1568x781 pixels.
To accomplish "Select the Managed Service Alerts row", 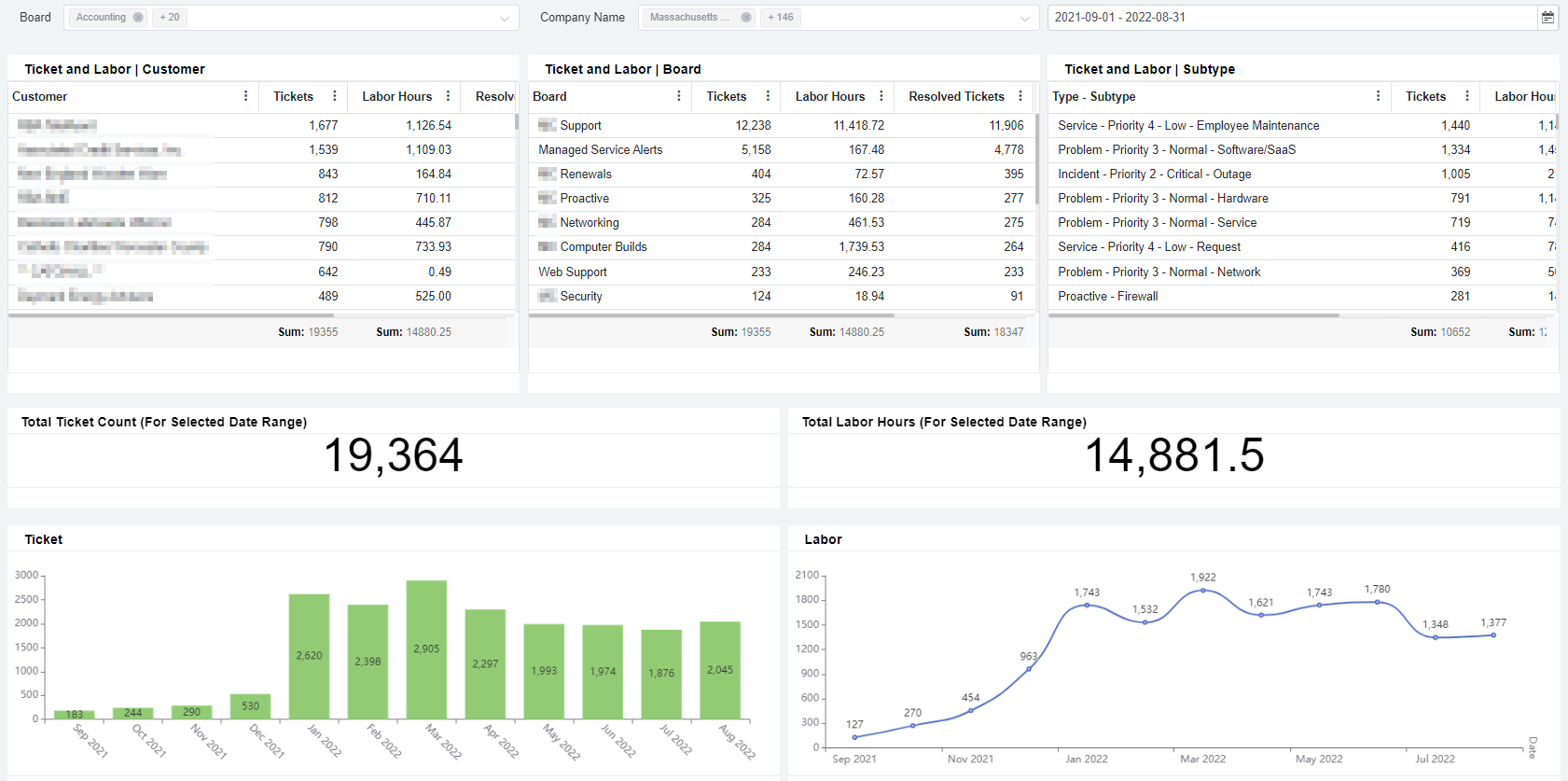I will pos(600,149).
